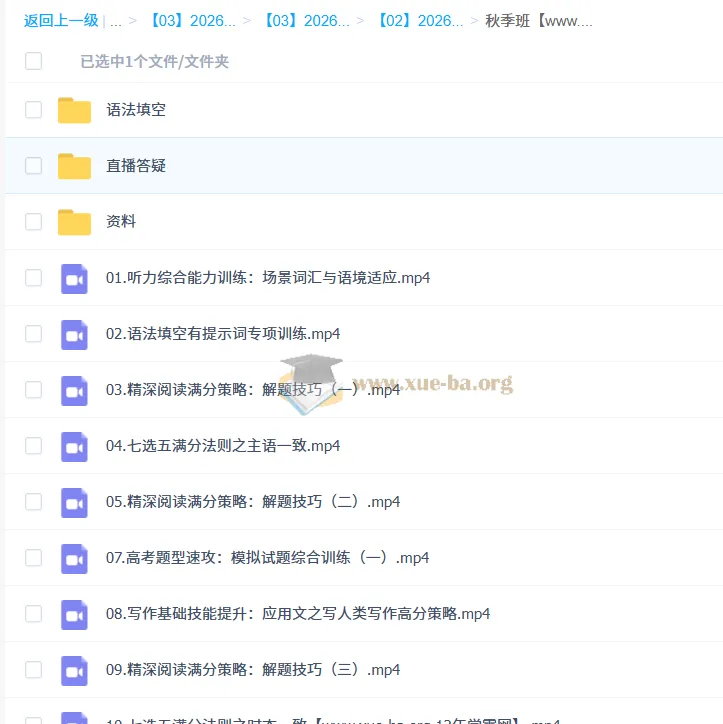The height and width of the screenshot is (724, 723).
Task: Select checkbox for 07.高考题型速攻 video
Action: click(x=33, y=558)
